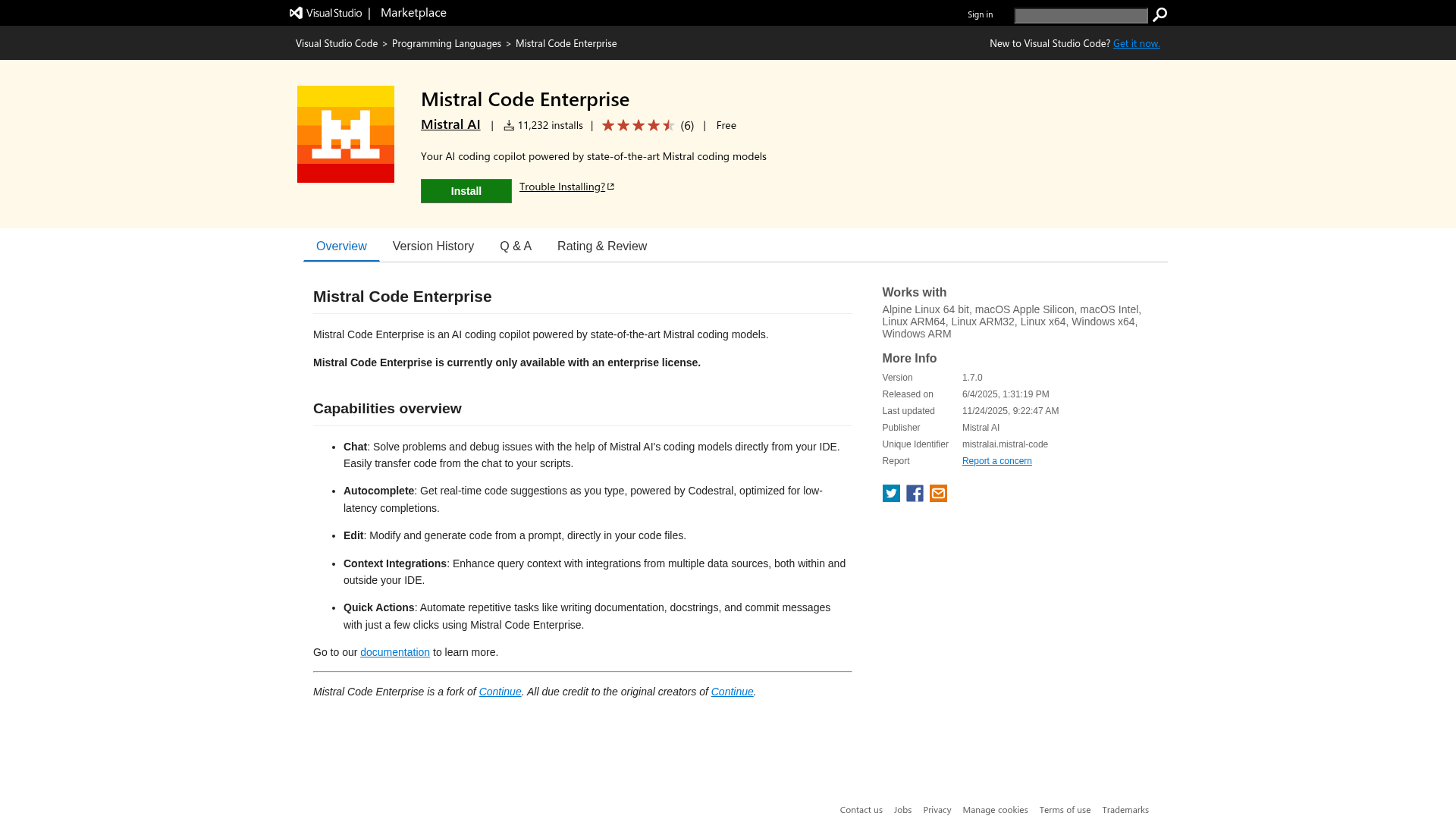The height and width of the screenshot is (819, 1456).
Task: Click the Mistral Code Enterprise extension logo
Action: [x=346, y=134]
